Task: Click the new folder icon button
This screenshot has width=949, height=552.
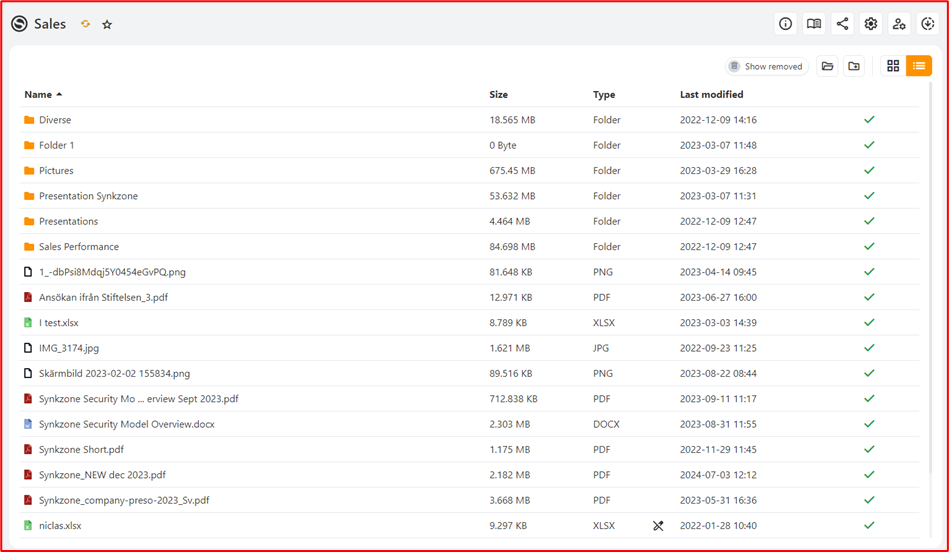Action: (854, 66)
